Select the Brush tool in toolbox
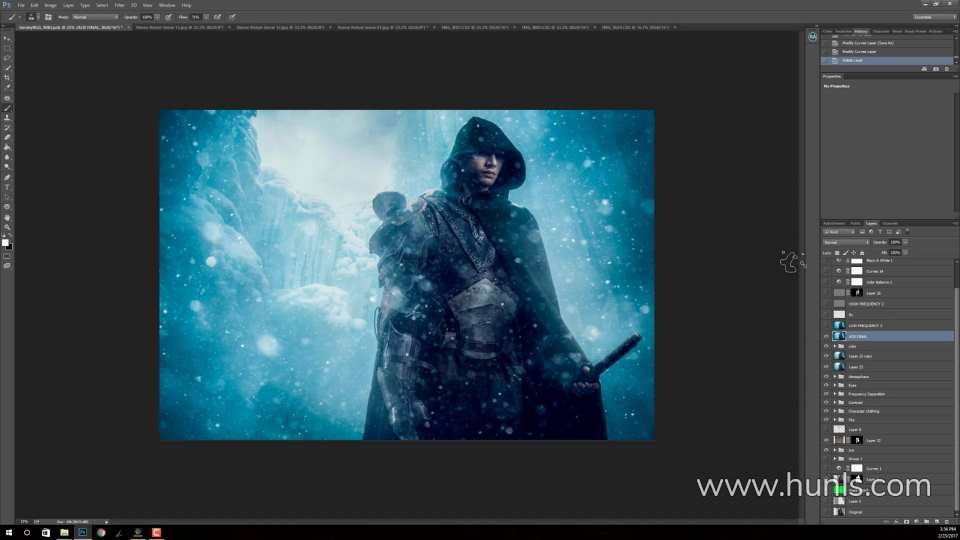The height and width of the screenshot is (540, 960). (7, 108)
